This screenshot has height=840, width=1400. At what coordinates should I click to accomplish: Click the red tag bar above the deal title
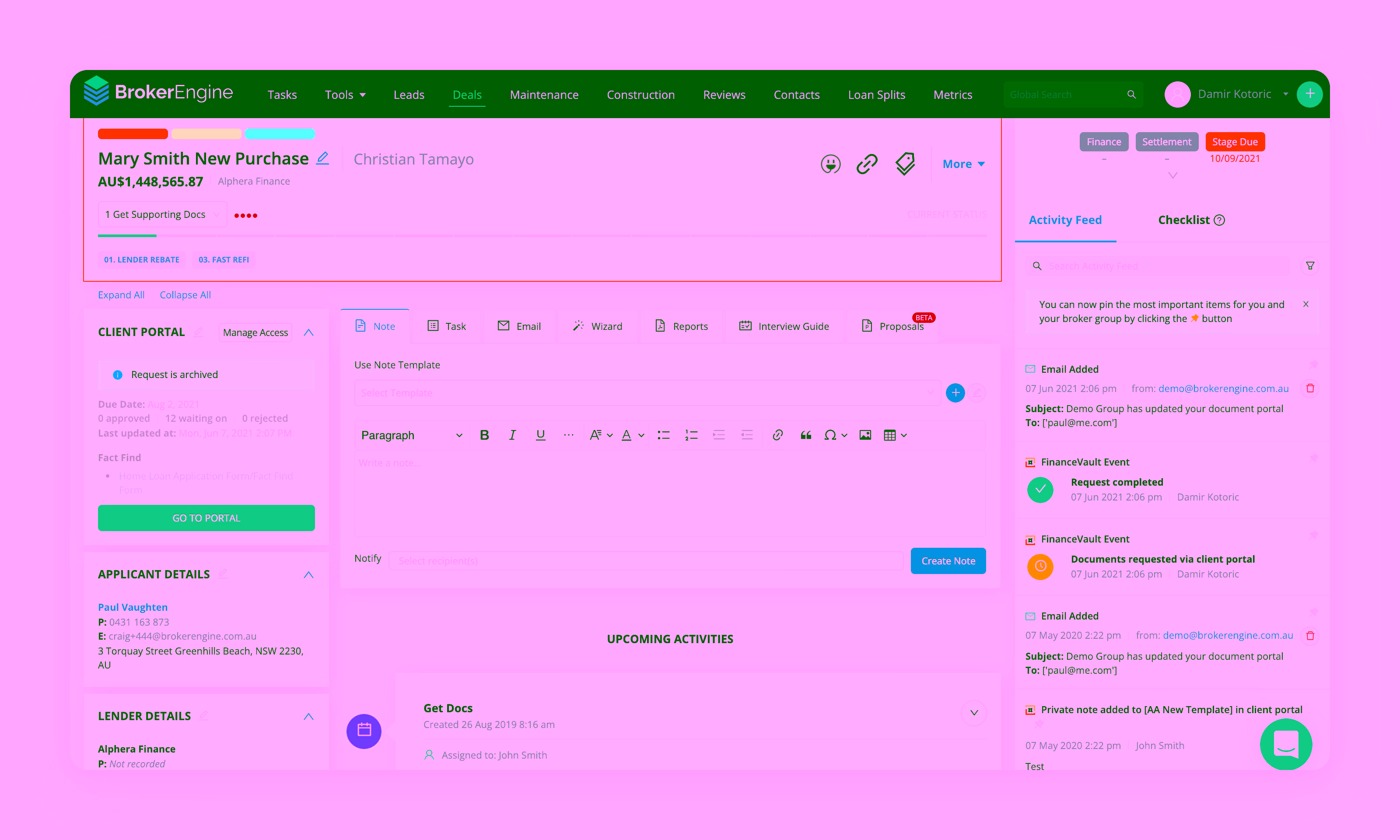coord(133,133)
